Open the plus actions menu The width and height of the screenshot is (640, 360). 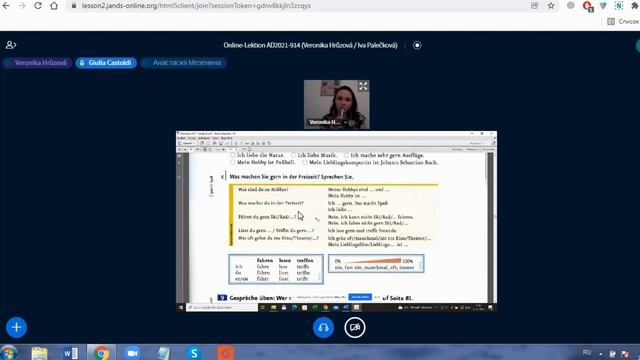[16, 327]
